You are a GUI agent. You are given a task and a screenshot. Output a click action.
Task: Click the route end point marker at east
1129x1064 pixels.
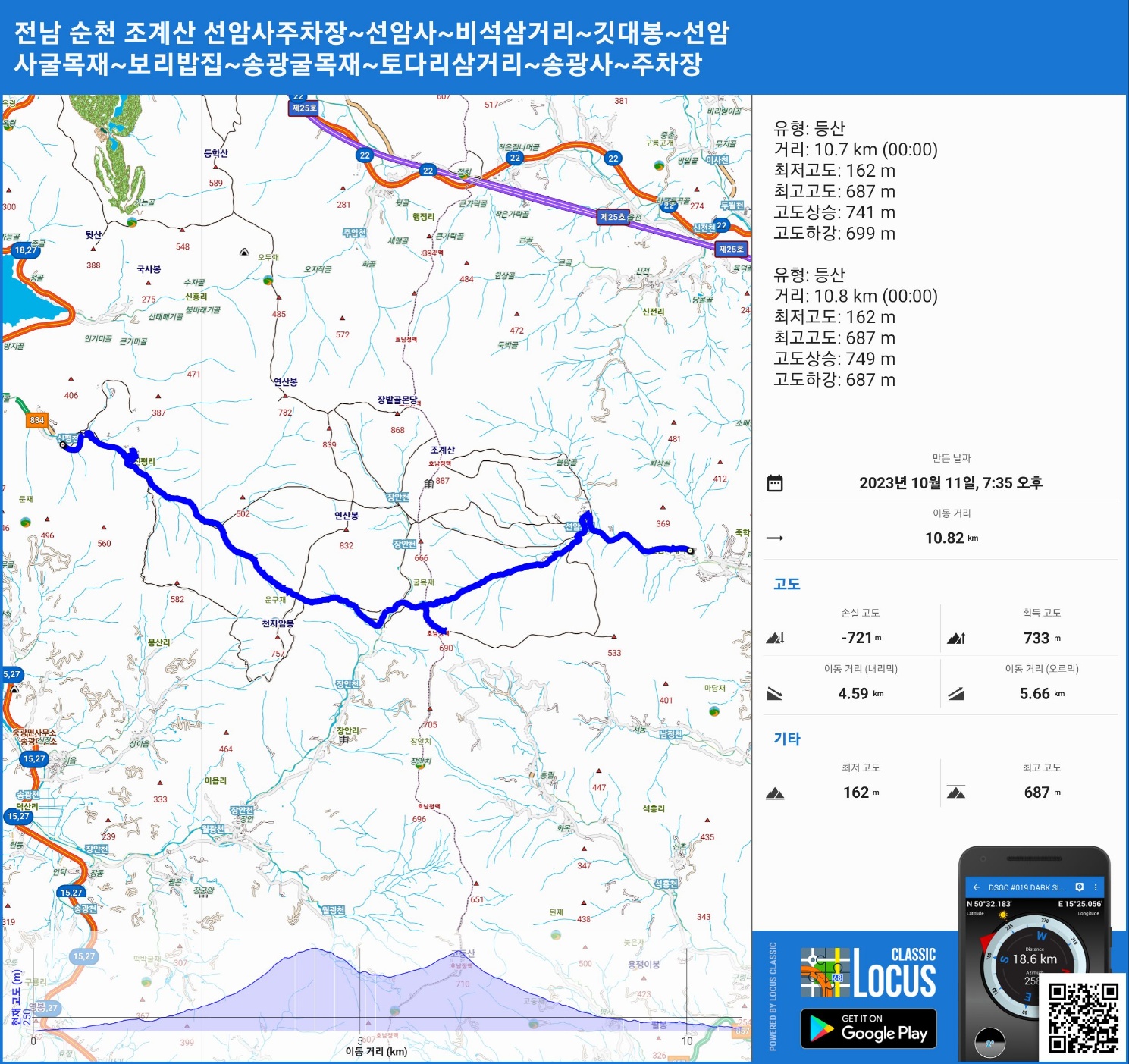point(690,551)
